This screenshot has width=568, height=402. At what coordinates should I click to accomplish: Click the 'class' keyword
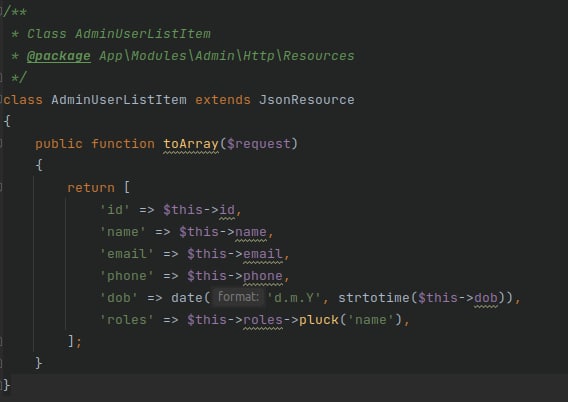(23, 100)
